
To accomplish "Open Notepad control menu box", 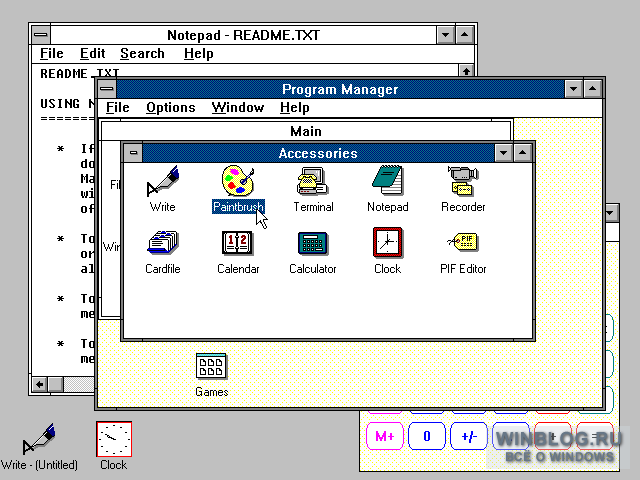I will [x=40, y=35].
